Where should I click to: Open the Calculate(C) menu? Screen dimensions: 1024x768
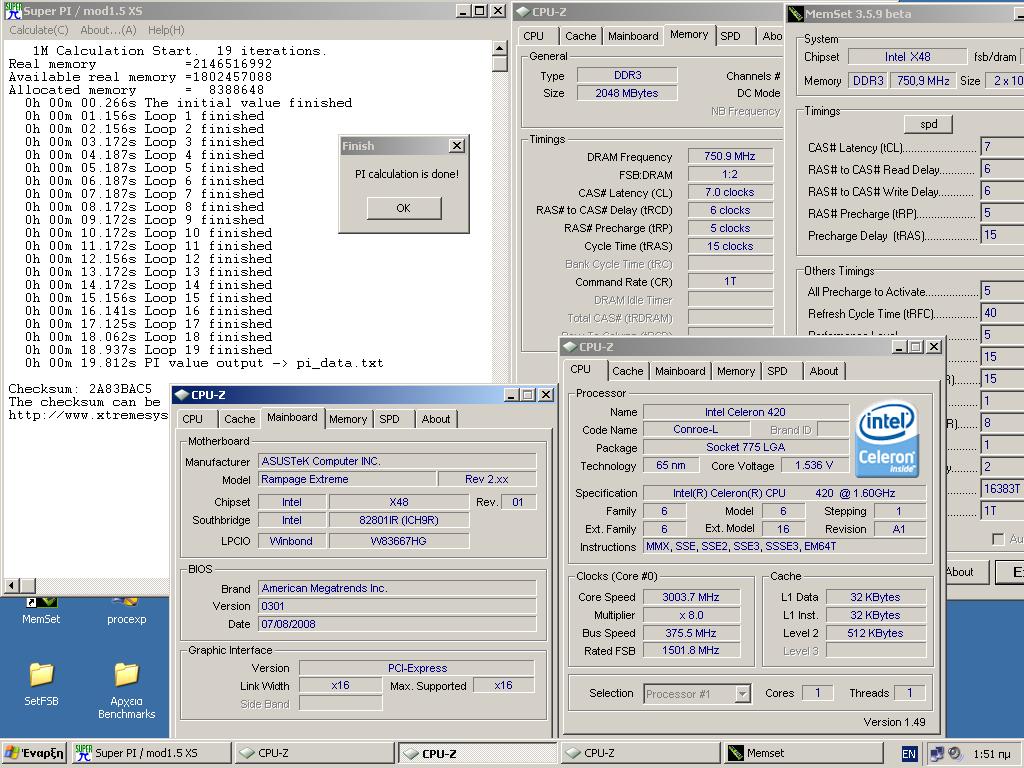(x=39, y=30)
